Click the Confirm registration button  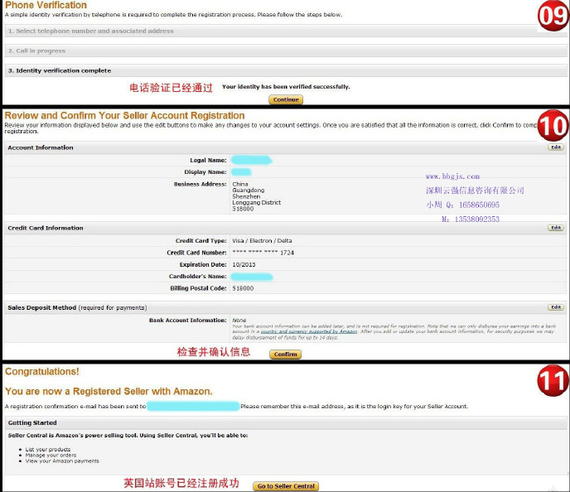tap(285, 354)
